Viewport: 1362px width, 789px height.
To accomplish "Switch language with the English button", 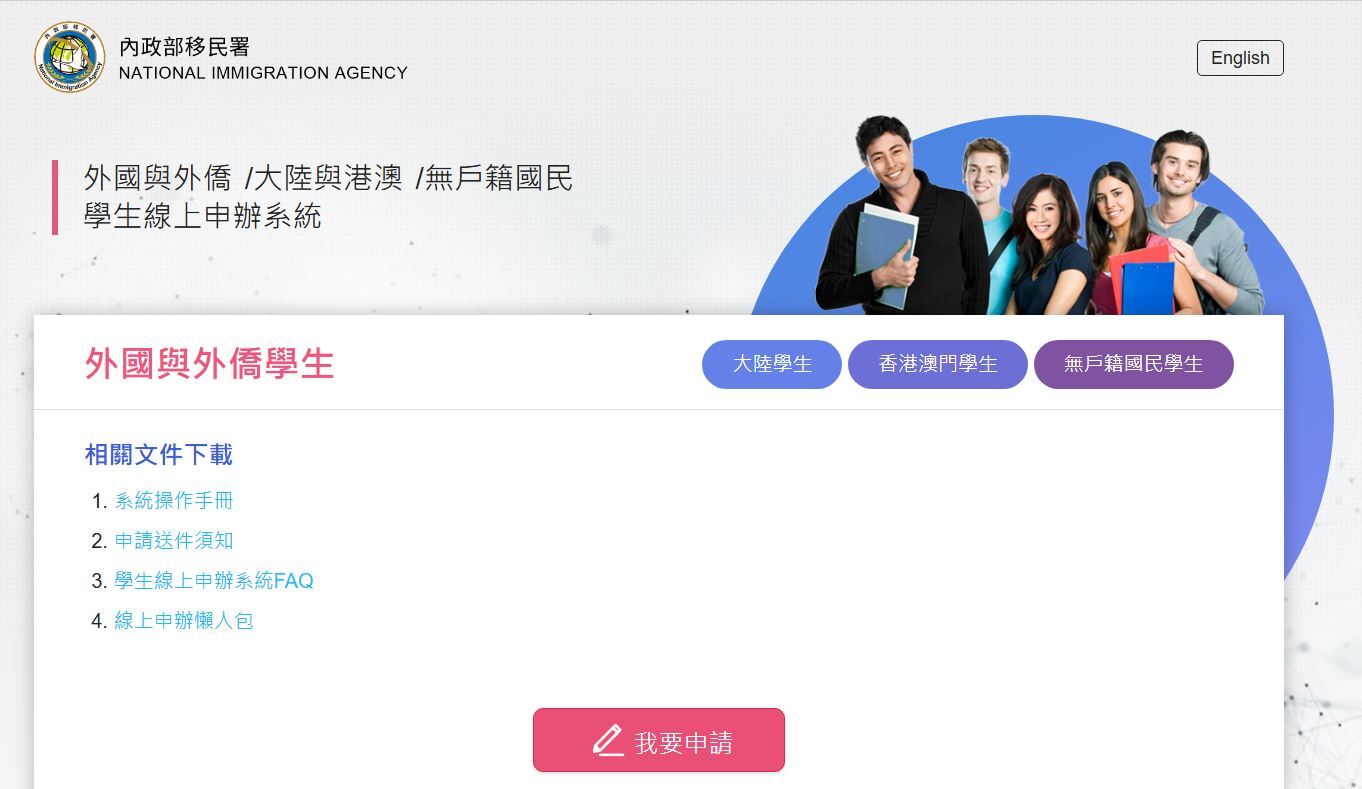I will tap(1240, 58).
